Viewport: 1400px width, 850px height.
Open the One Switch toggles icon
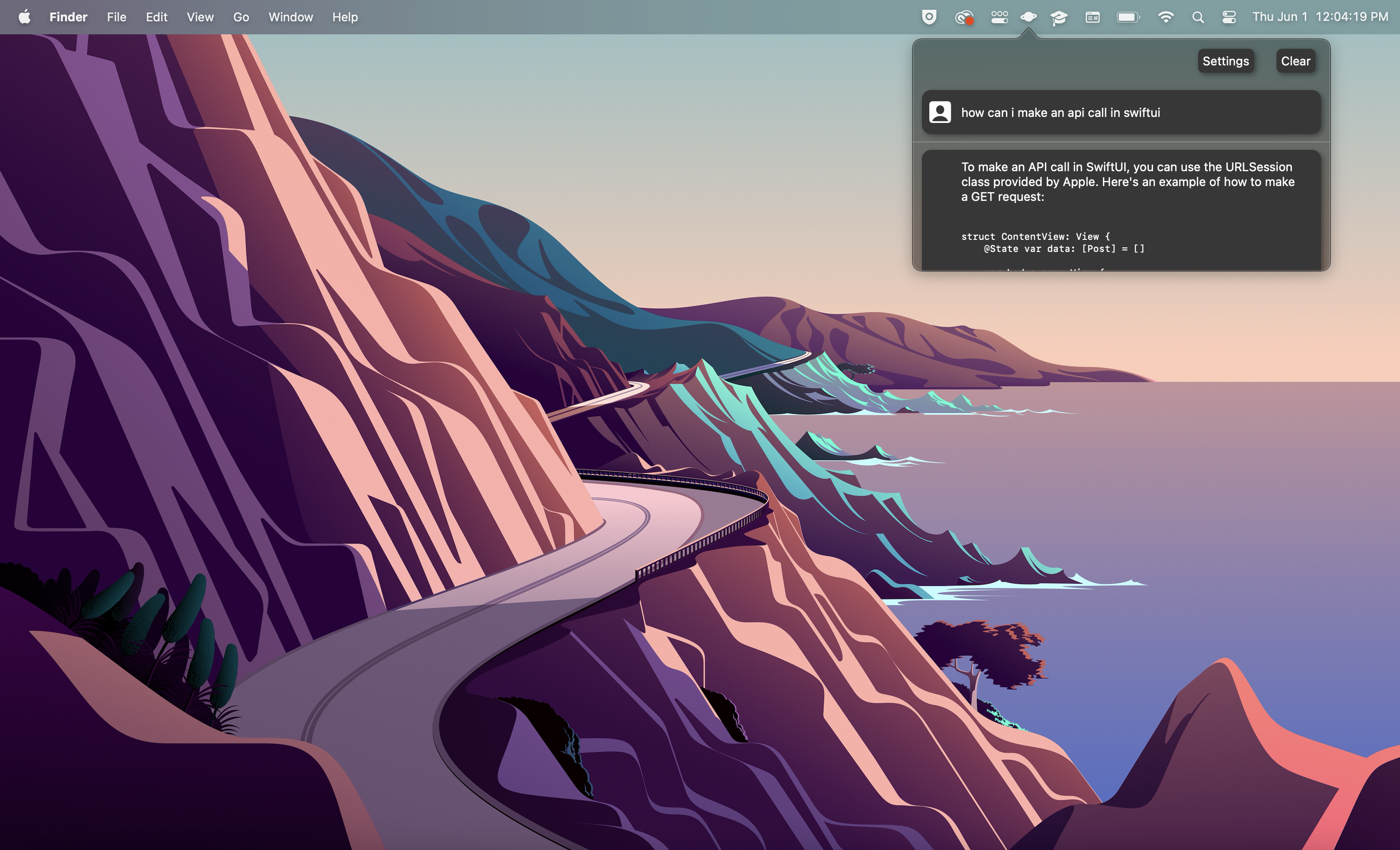tap(999, 17)
